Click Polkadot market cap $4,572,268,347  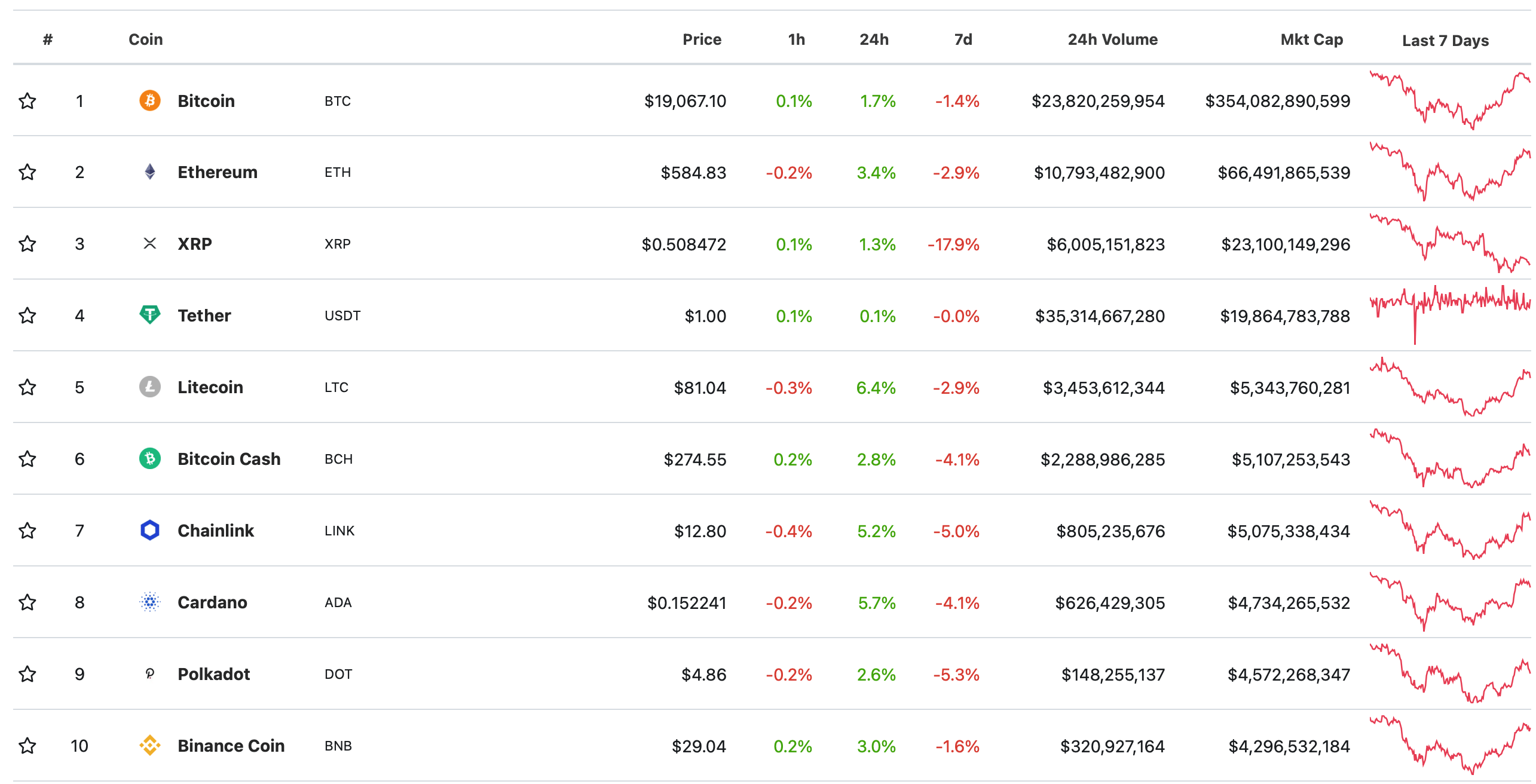point(1289,675)
